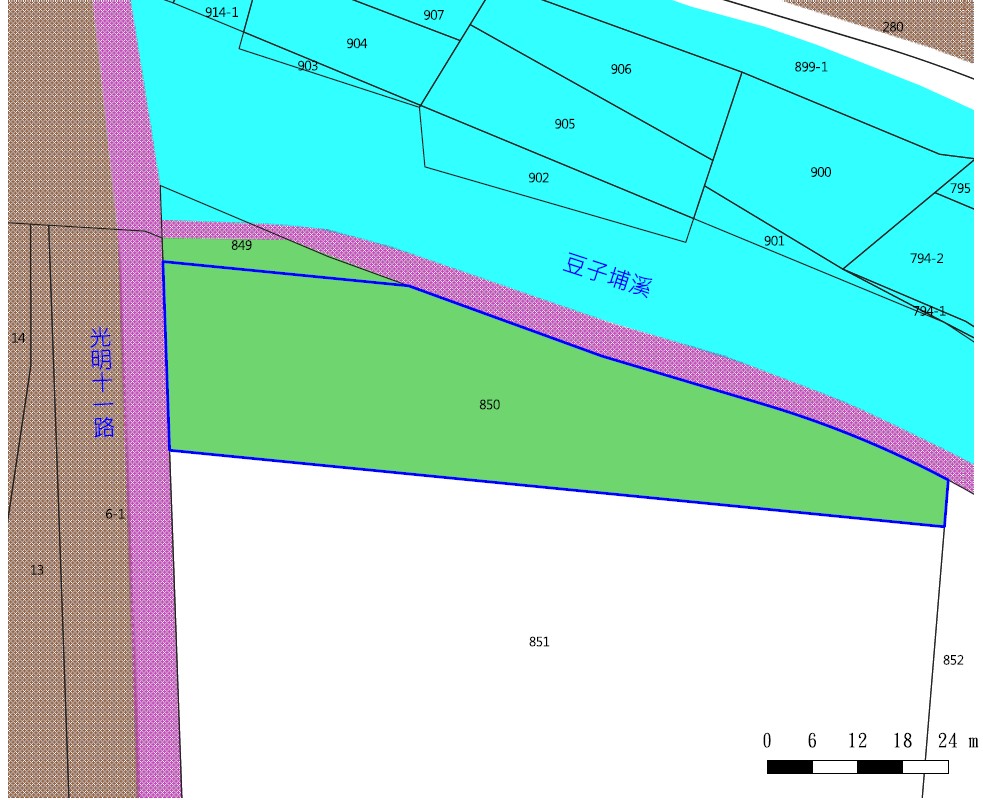Screen dimensions: 983x800
Task: Click parcel 902 below parcel 905
Action: pos(539,178)
